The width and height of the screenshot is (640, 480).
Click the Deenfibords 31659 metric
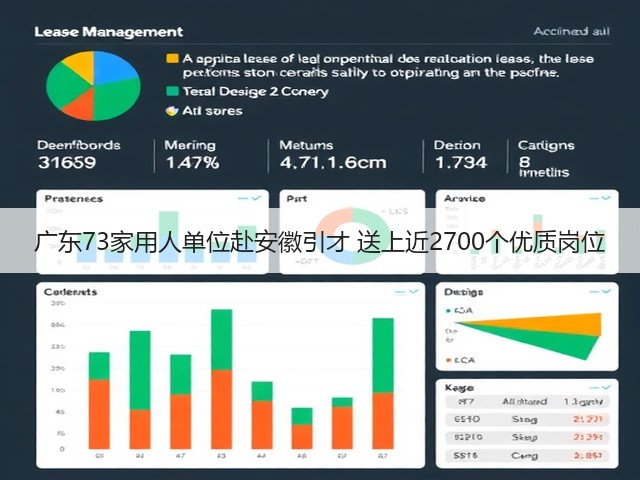[79, 155]
